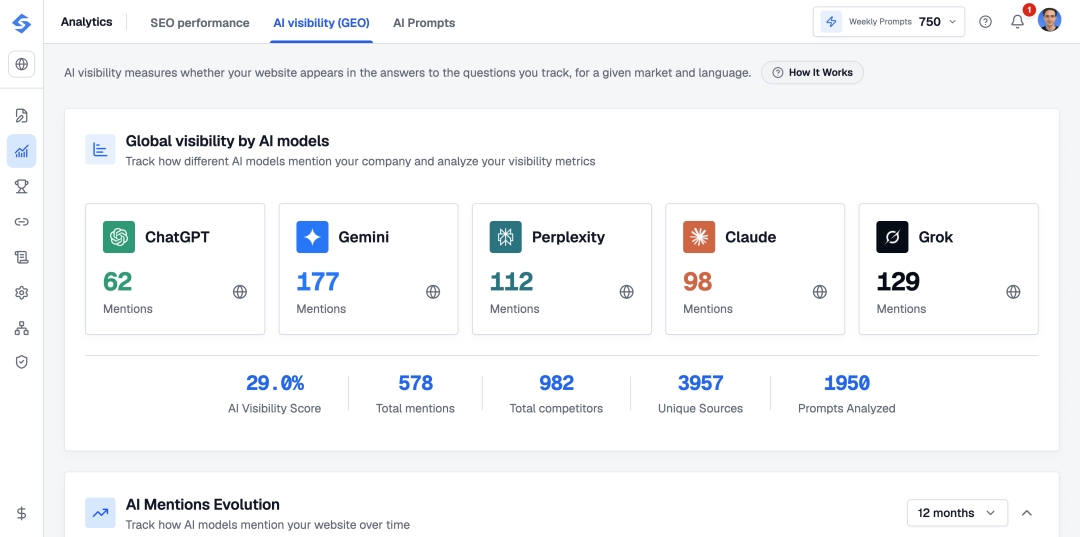Image resolution: width=1080 pixels, height=537 pixels.
Task: Open the settings gear in sidebar
Action: pos(21,293)
